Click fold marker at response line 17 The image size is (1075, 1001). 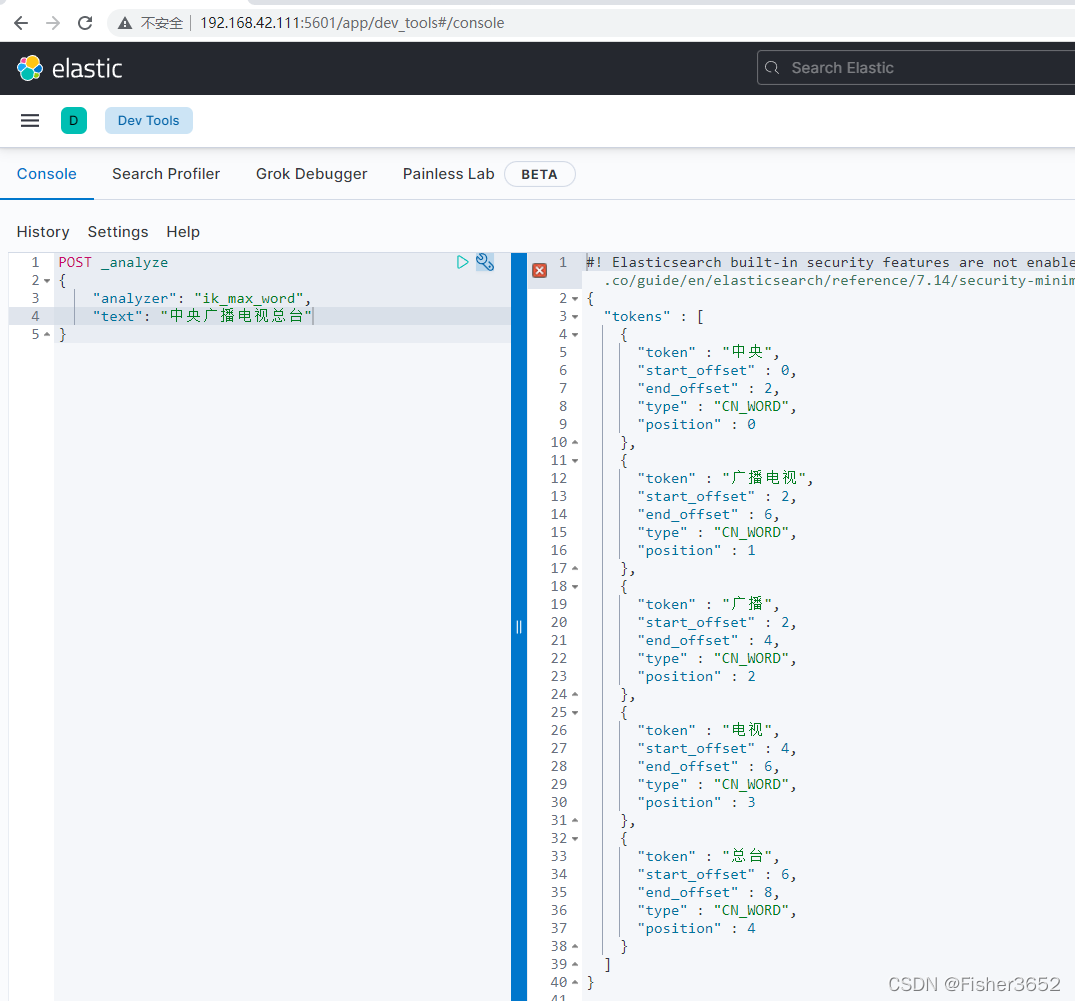point(575,568)
